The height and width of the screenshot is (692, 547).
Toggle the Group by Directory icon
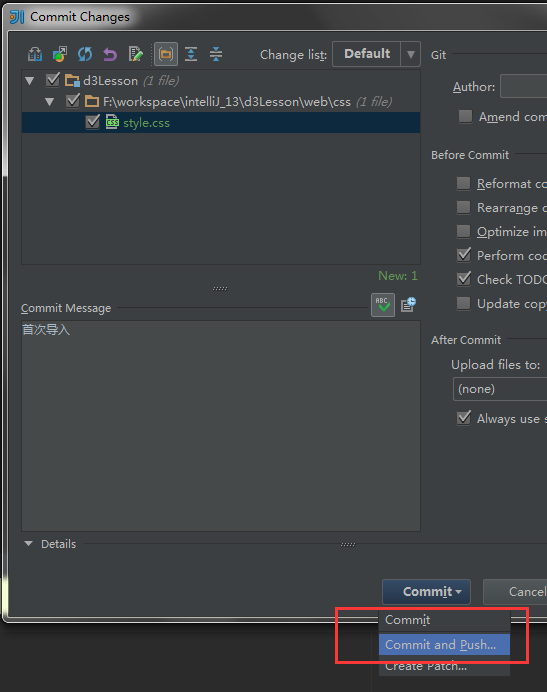[x=166, y=54]
